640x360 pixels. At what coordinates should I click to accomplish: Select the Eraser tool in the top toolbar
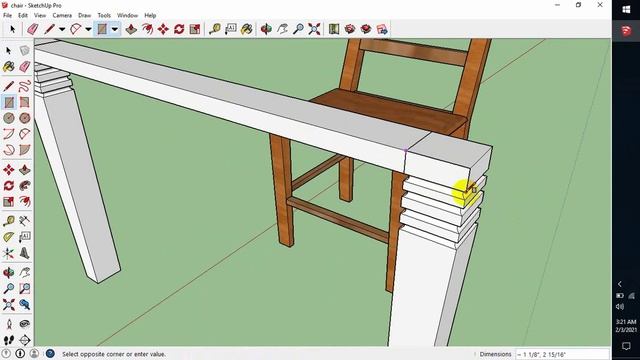pos(33,29)
